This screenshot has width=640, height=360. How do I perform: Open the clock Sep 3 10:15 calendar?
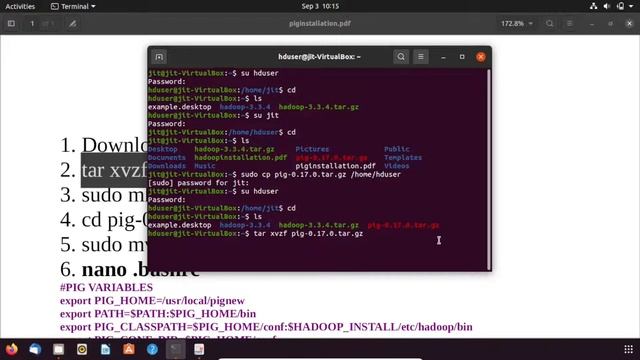click(320, 6)
